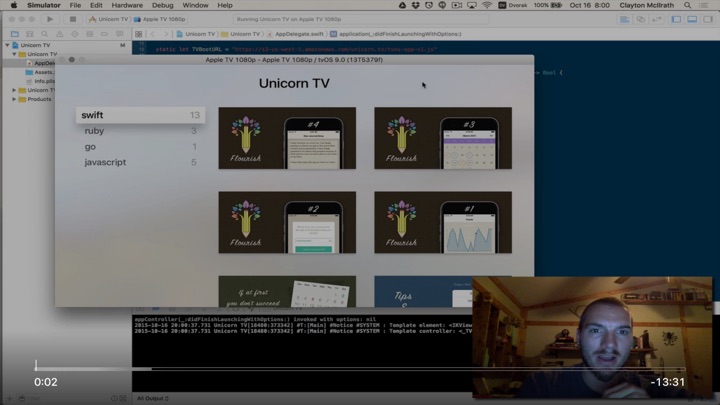Open the Debug menu

pyautogui.click(x=163, y=6)
